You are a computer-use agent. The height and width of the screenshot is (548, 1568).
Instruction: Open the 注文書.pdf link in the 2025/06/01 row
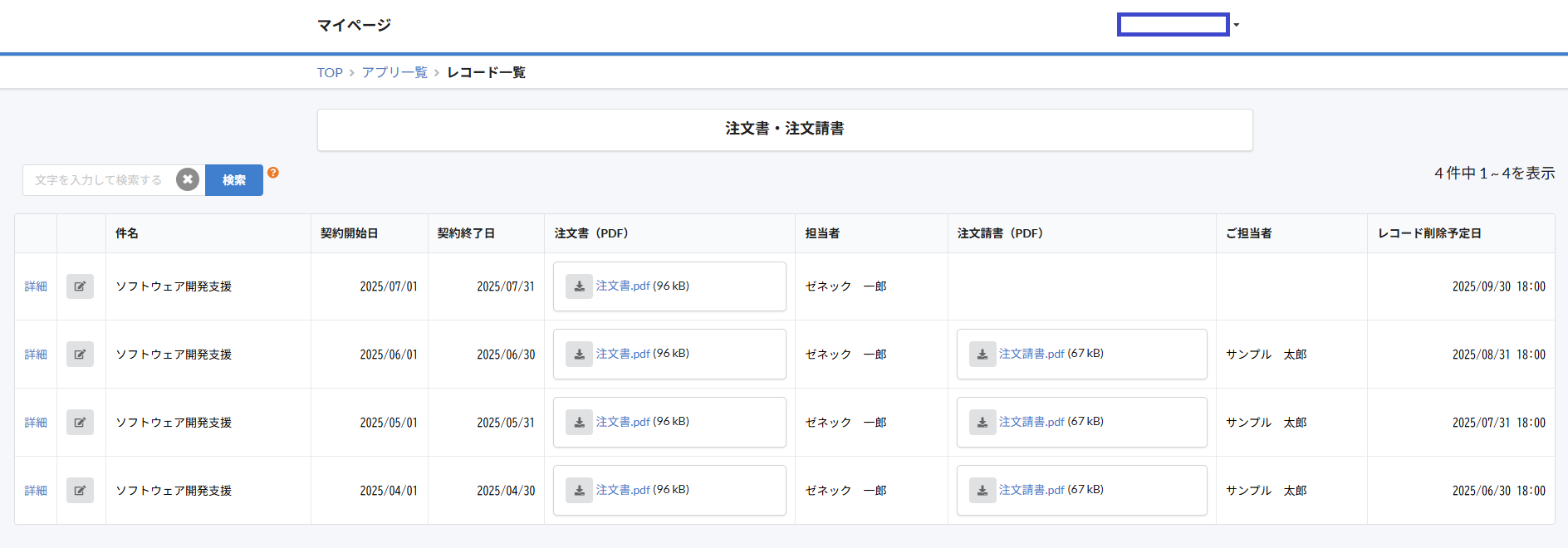623,354
